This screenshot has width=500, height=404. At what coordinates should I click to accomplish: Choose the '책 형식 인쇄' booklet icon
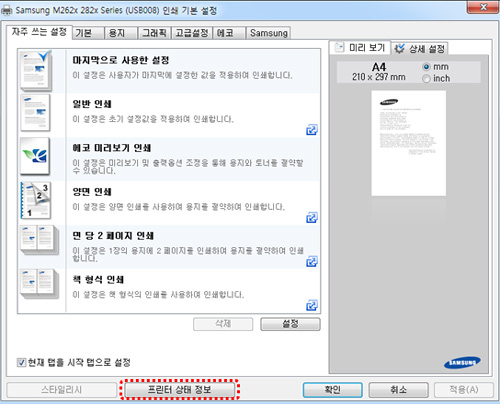[x=39, y=284]
